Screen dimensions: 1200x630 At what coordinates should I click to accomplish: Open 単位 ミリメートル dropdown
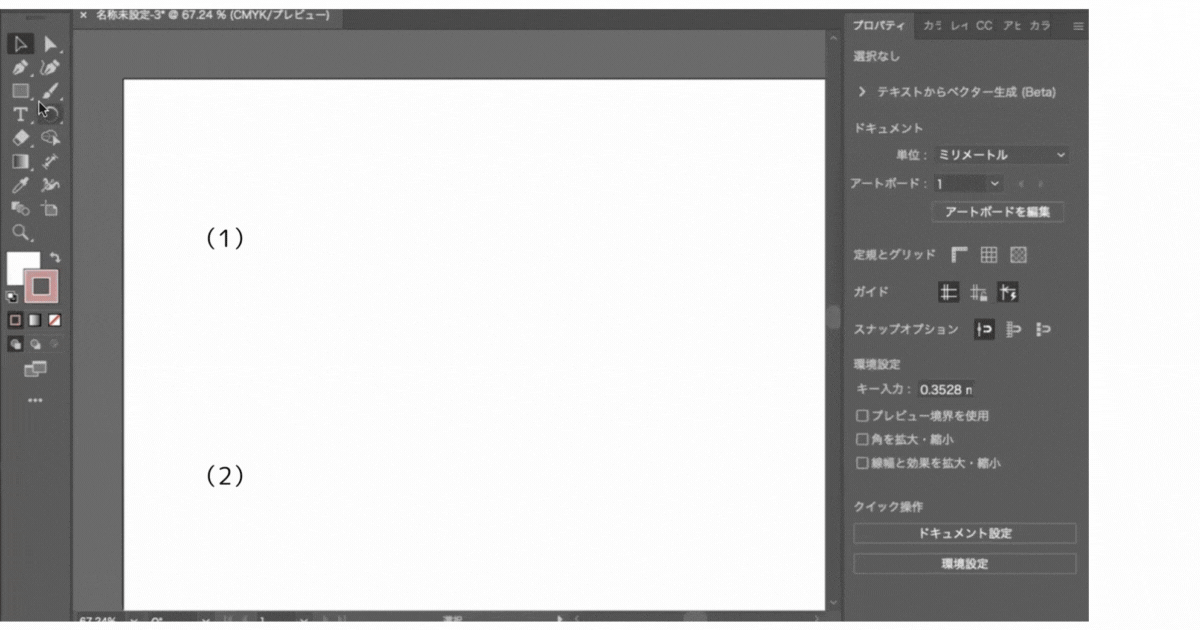[1001, 155]
